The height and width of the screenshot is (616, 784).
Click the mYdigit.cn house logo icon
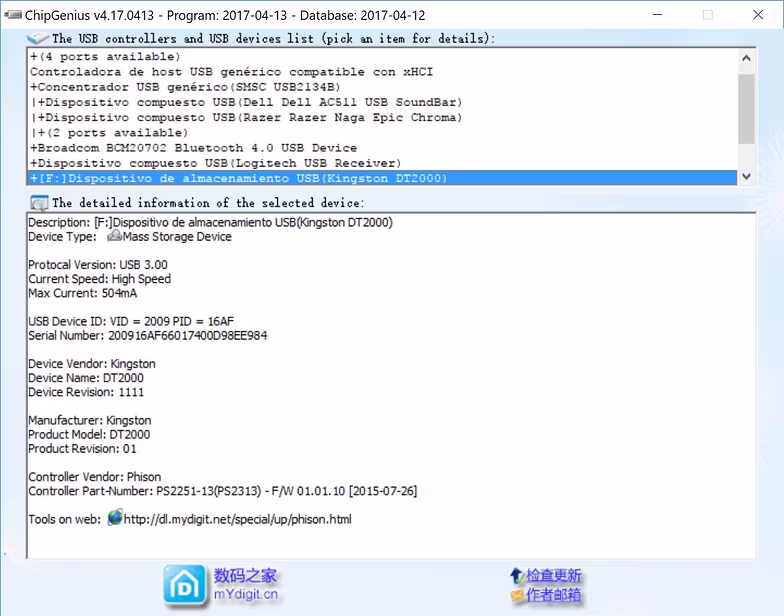pos(184,586)
